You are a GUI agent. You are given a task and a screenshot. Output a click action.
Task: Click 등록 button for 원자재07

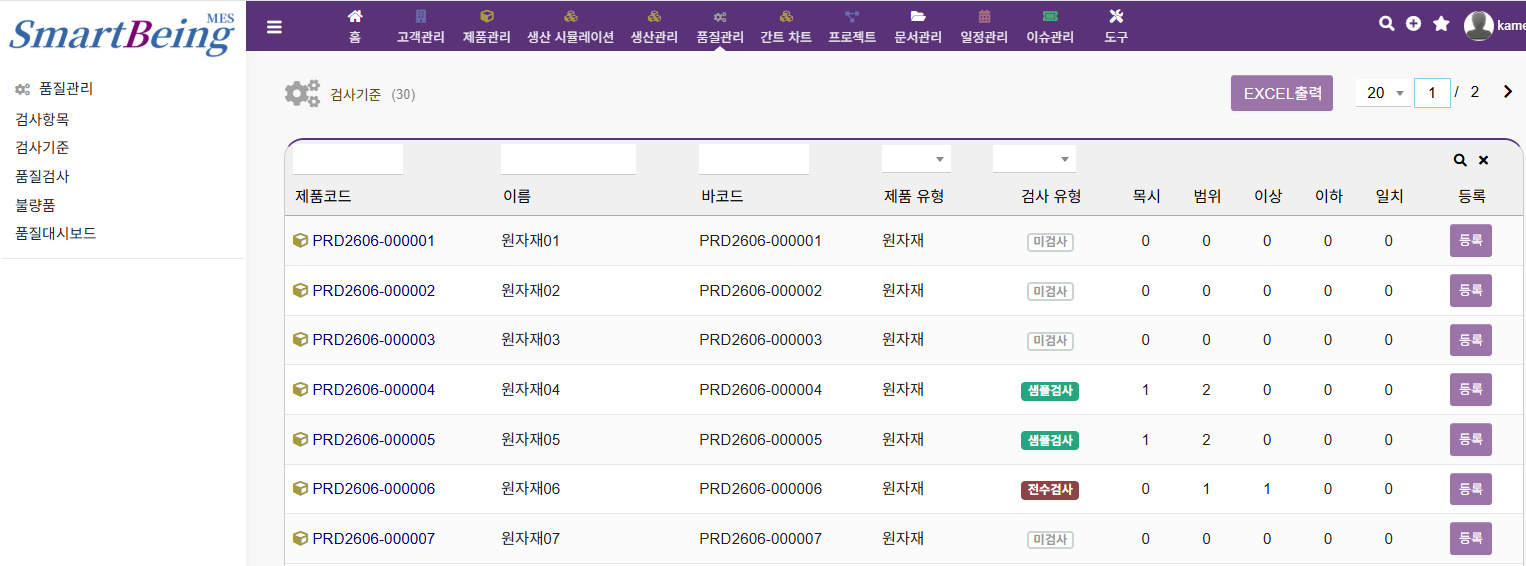click(x=1471, y=539)
